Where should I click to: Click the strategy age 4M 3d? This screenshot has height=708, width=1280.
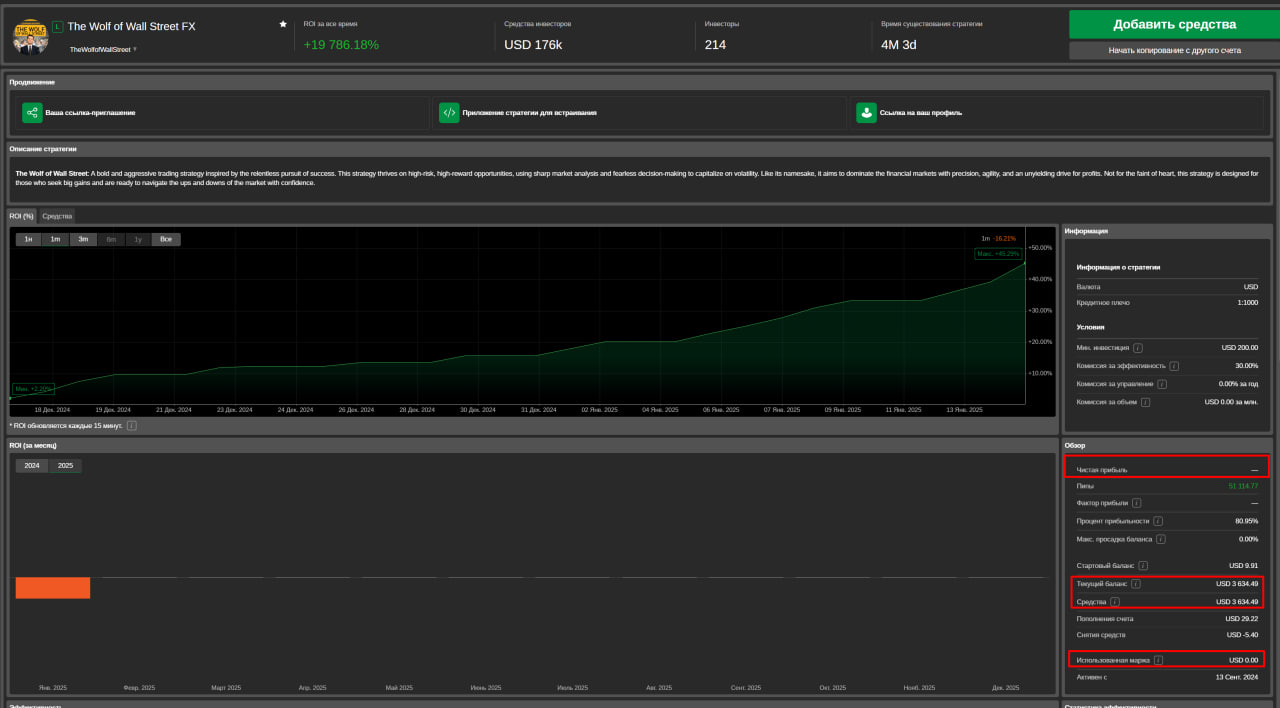pos(899,45)
